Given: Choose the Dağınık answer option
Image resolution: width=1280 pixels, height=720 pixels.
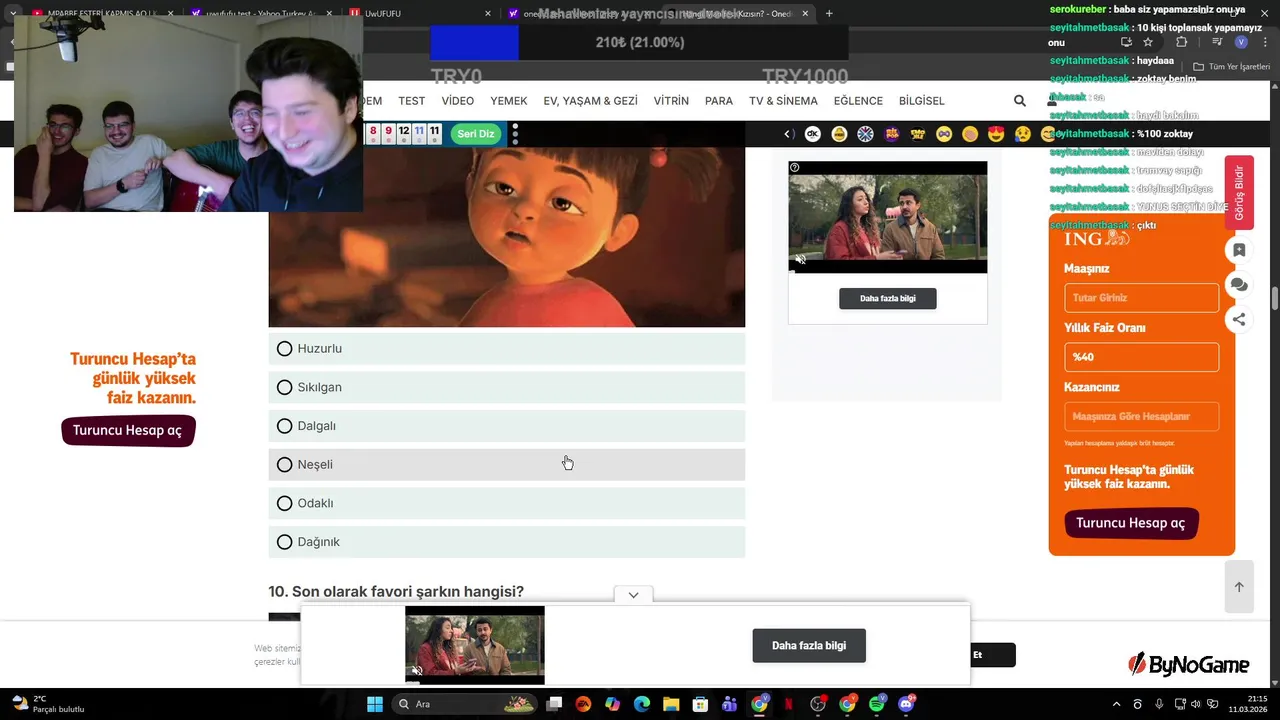Looking at the screenshot, I should (x=507, y=542).
